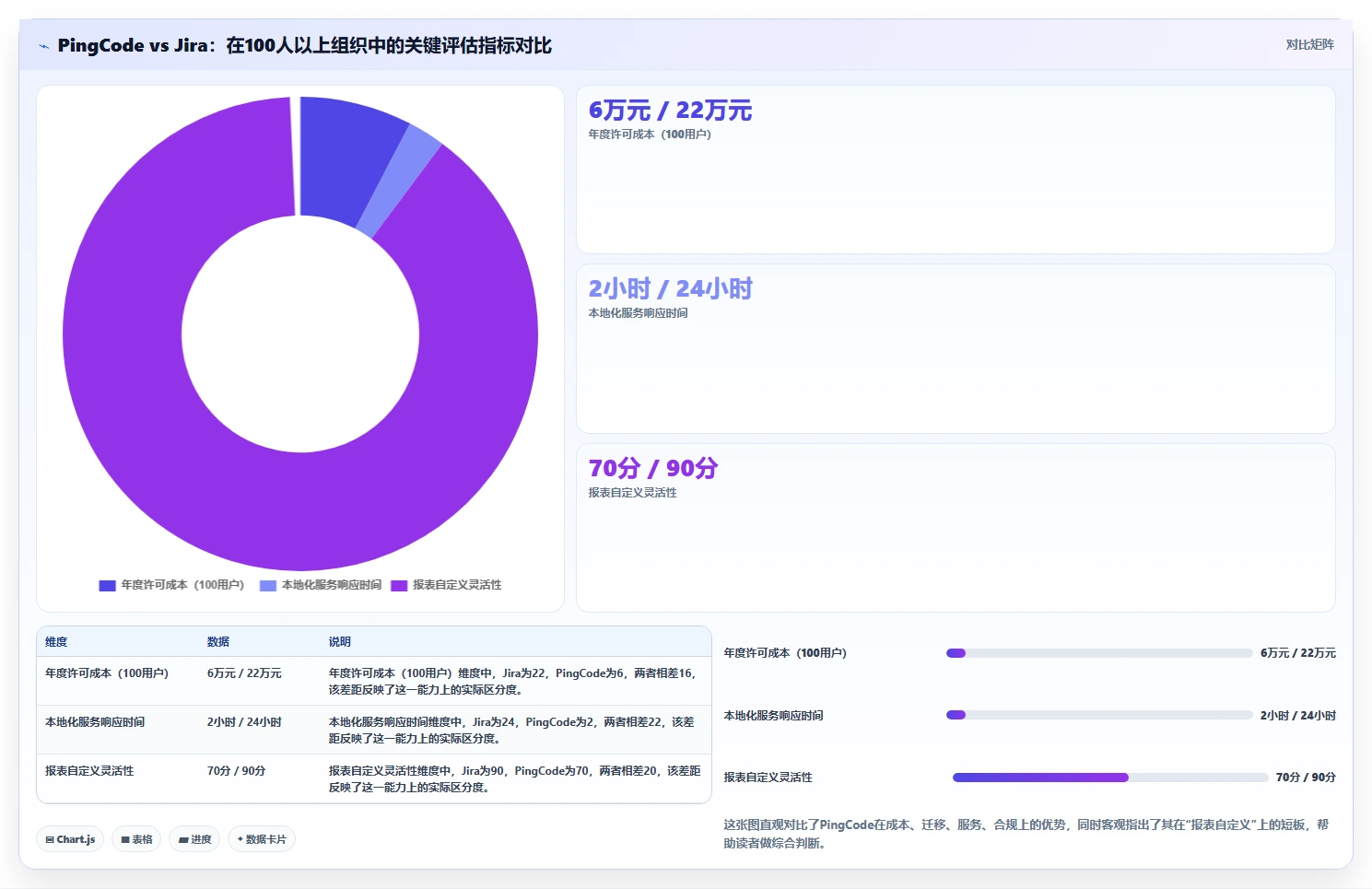The image size is (1372, 889).
Task: Click the 数据 table column header
Action: click(218, 642)
